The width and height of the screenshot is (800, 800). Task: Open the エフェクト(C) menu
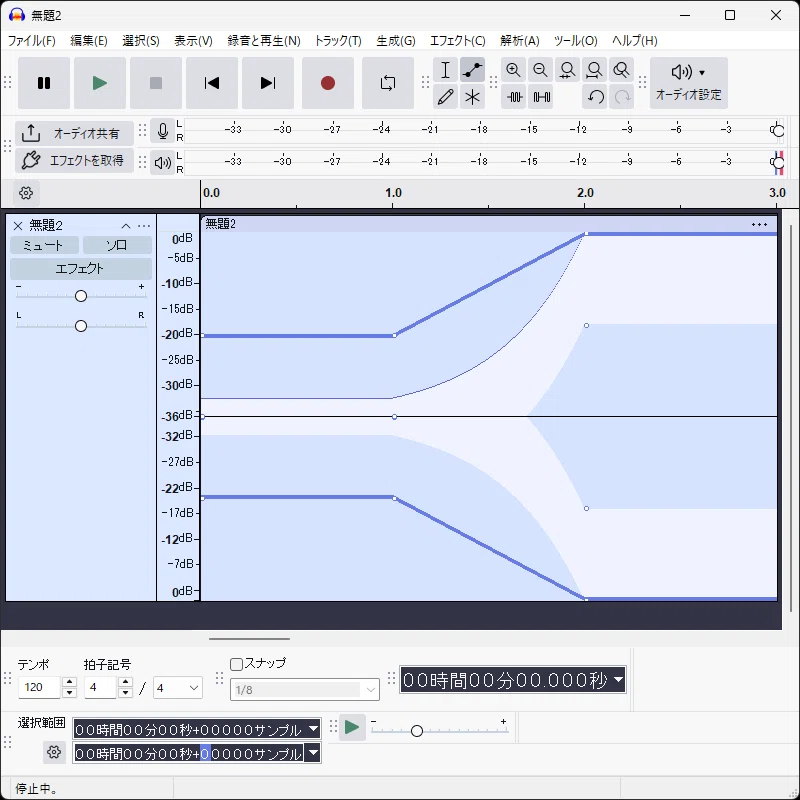click(x=458, y=41)
